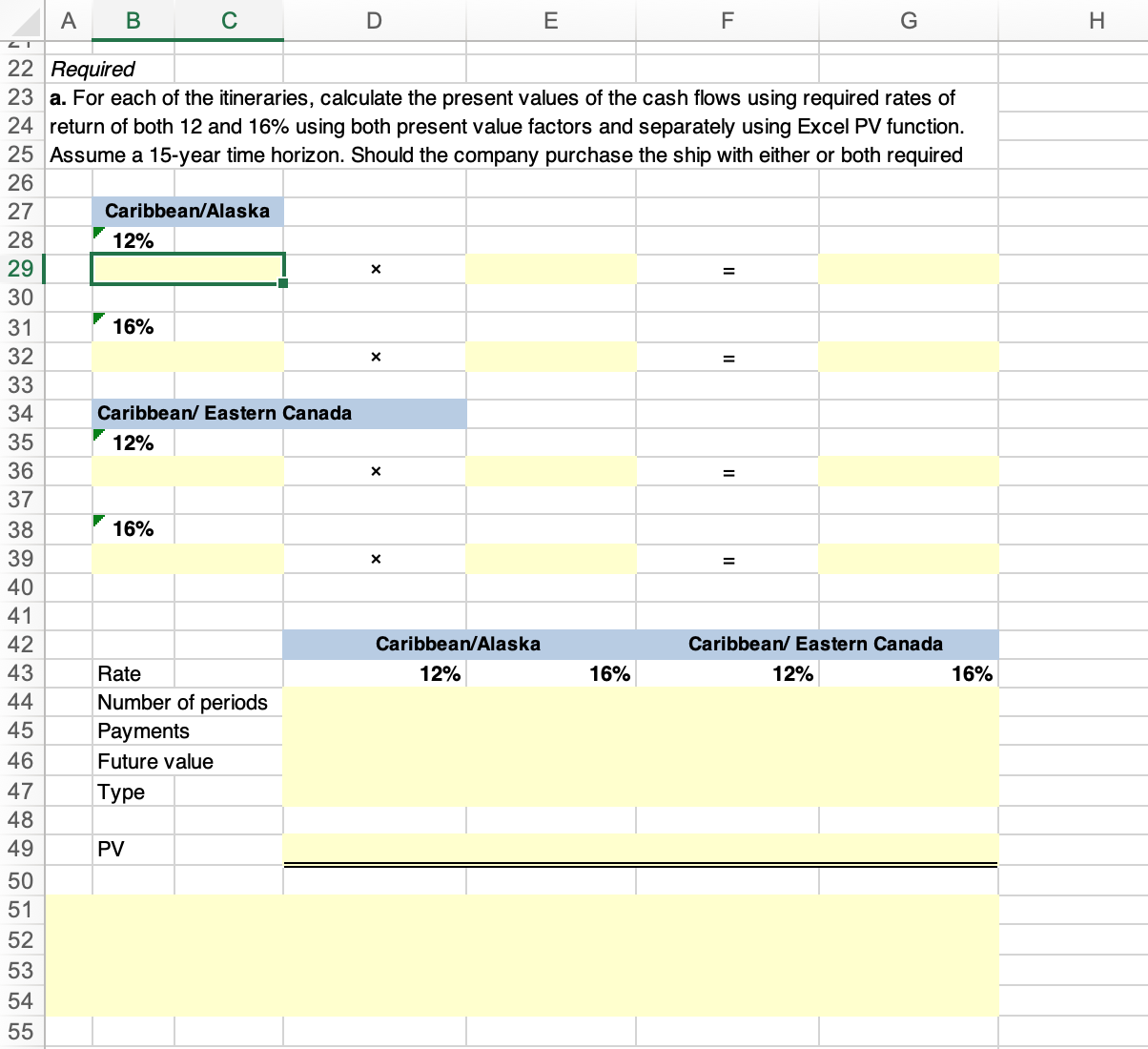Select row 55 header
The image size is (1148, 1049).
21,1032
